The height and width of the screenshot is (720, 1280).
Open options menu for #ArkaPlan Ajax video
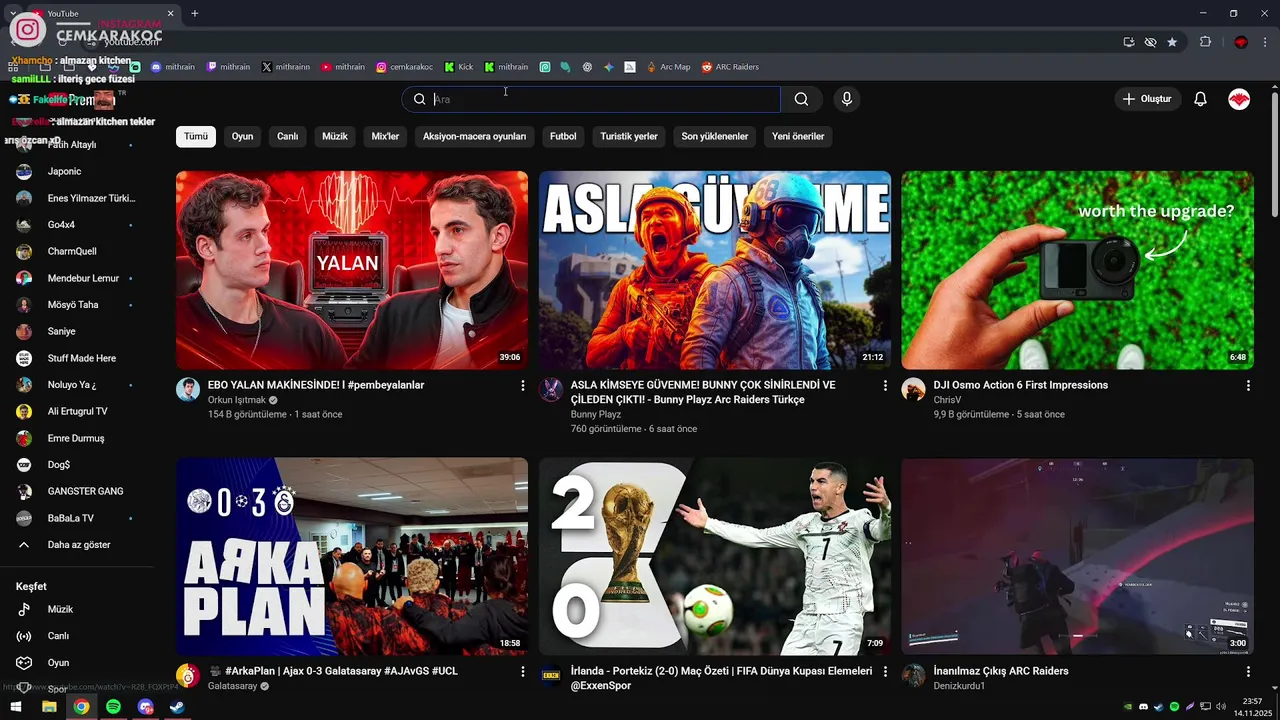pos(522,672)
